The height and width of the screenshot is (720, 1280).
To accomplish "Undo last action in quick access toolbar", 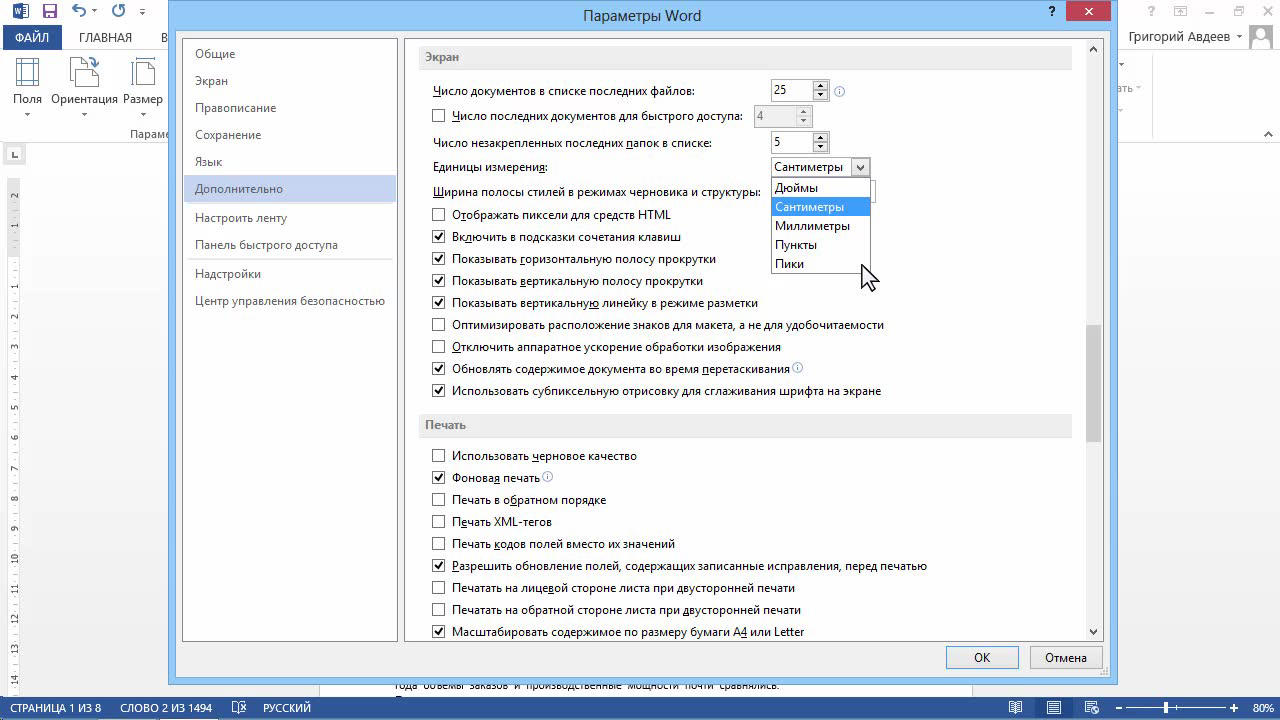I will tap(79, 12).
